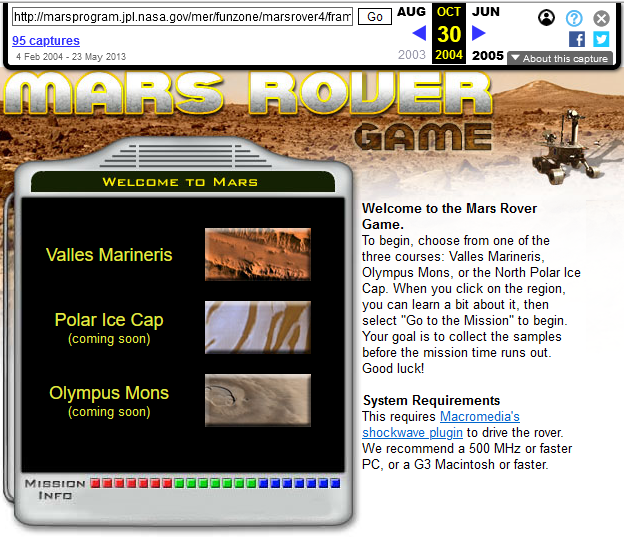
Task: Share this capture on Facebook
Action: pos(577,39)
